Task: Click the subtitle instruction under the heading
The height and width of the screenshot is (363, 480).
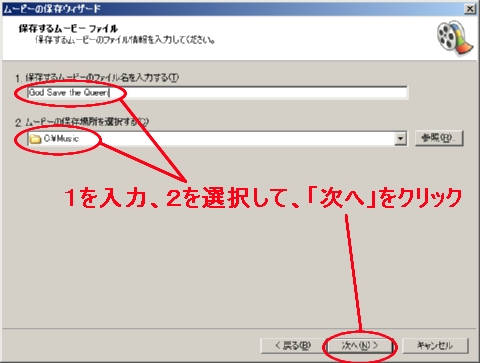Action: 125,40
